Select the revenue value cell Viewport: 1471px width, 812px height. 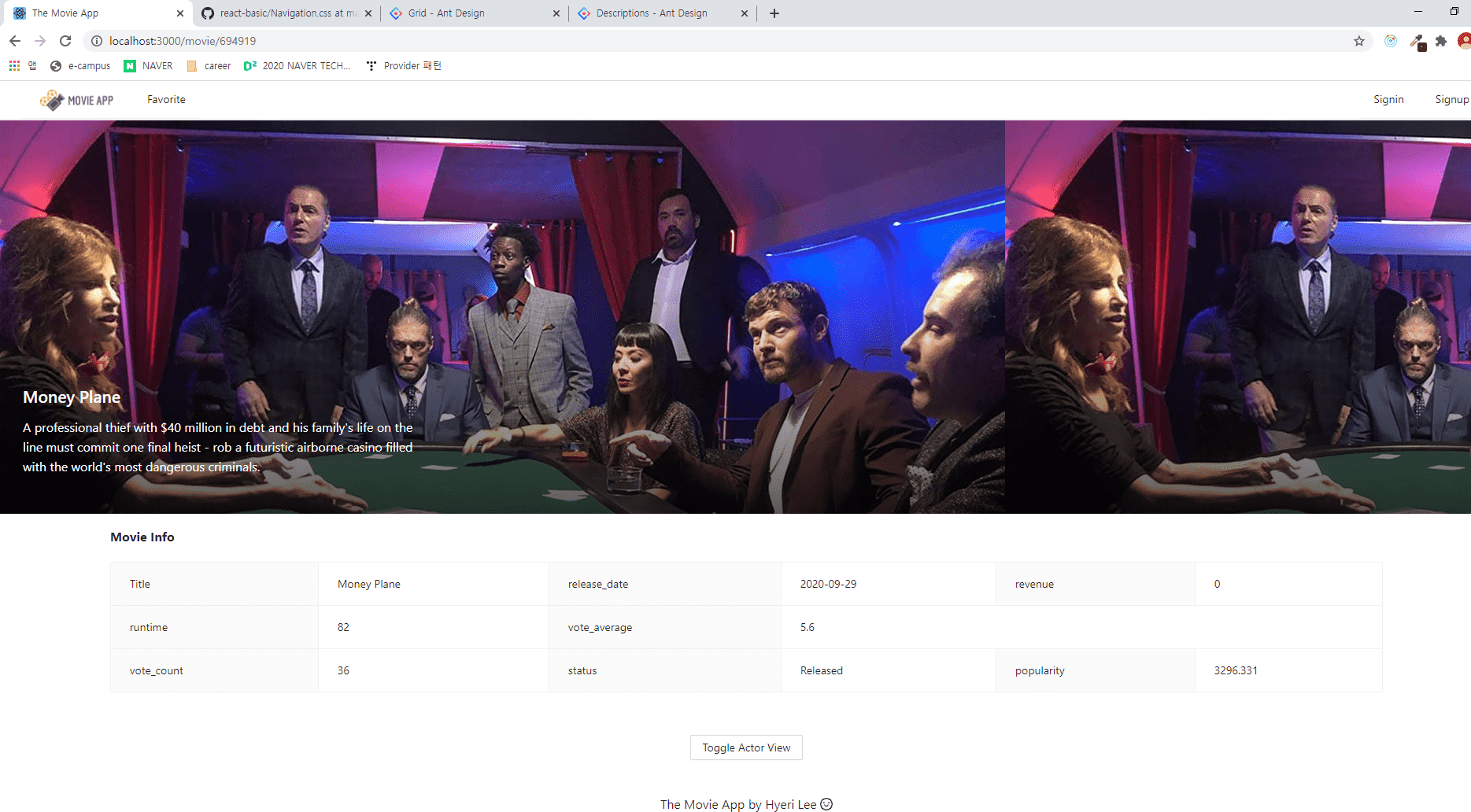click(1288, 584)
